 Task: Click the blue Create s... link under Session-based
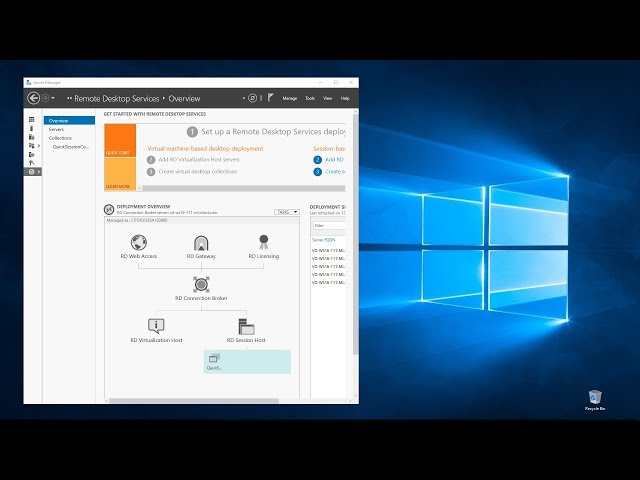point(335,172)
